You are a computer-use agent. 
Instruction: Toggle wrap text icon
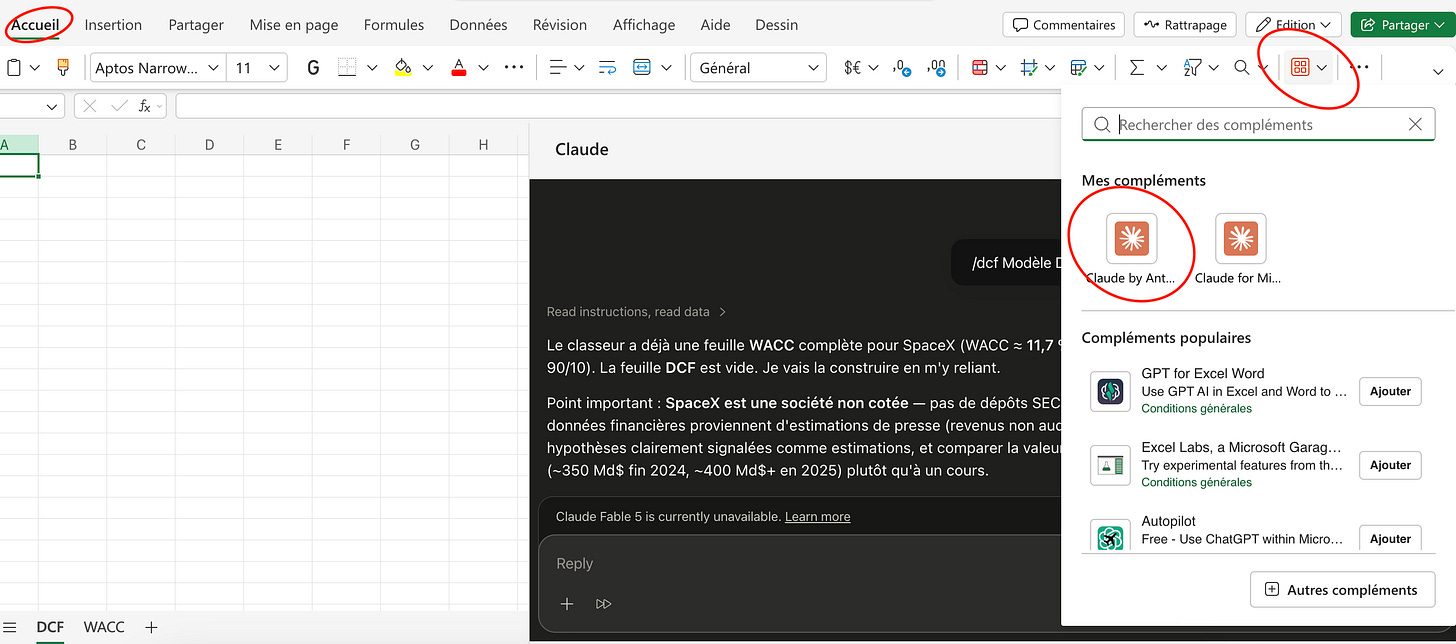coord(607,68)
